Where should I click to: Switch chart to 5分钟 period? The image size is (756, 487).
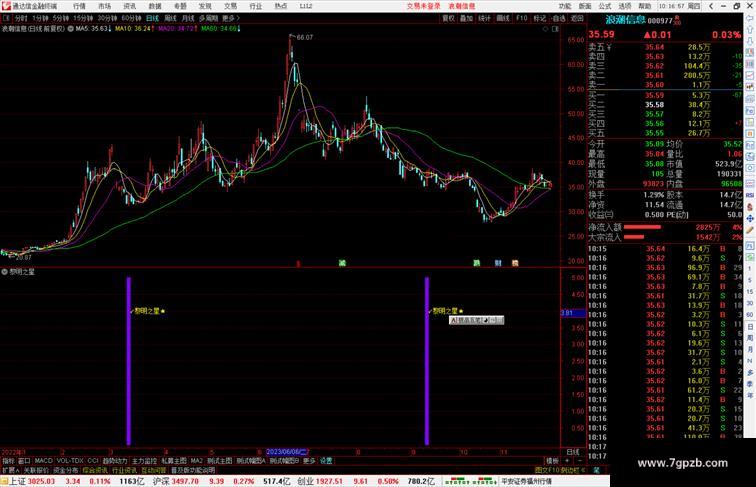tap(61, 18)
